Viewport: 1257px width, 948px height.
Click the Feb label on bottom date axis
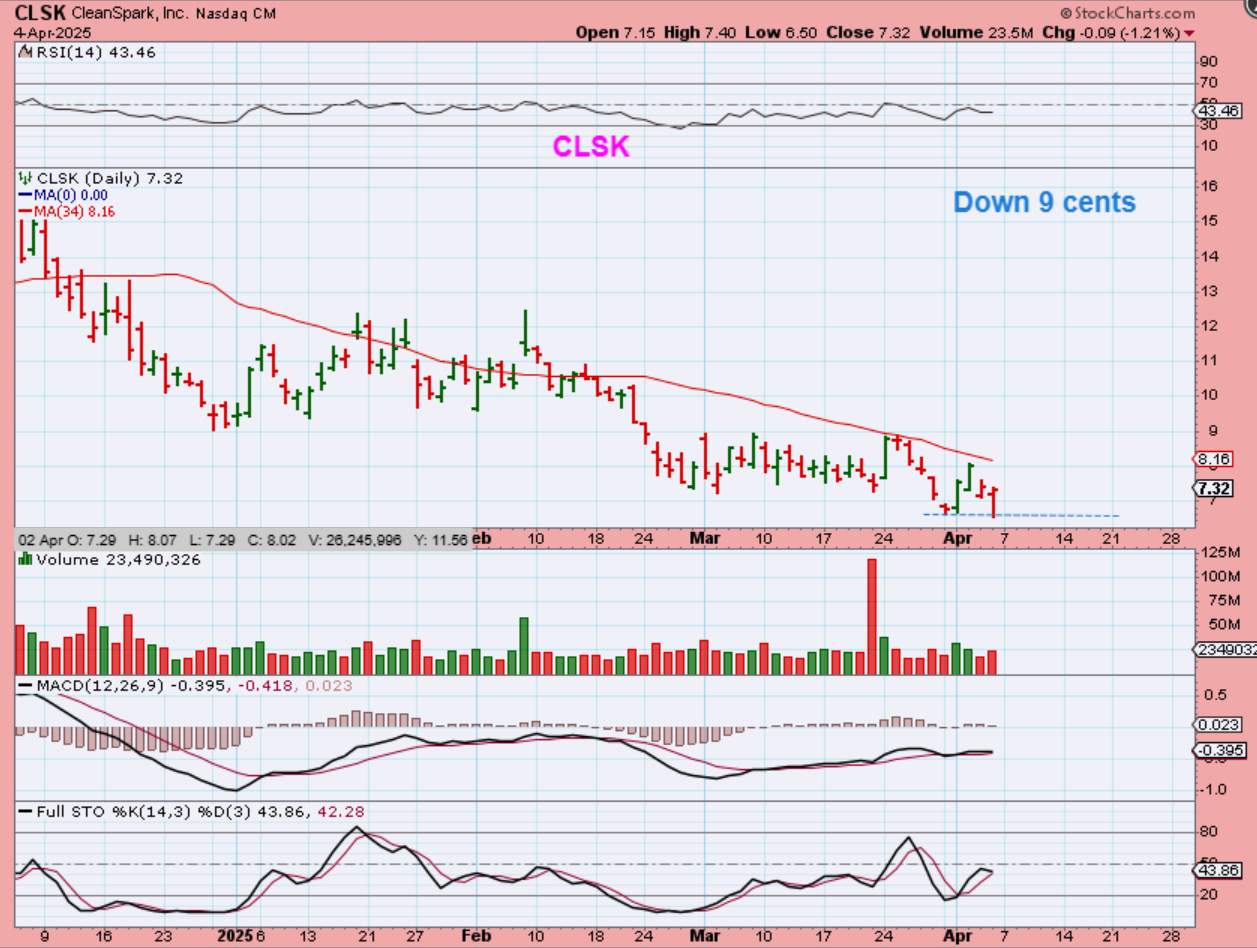click(478, 934)
